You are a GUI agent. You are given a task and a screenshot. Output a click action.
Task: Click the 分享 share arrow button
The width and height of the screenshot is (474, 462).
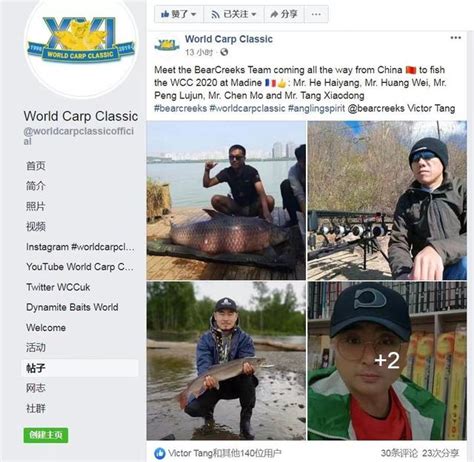click(284, 14)
